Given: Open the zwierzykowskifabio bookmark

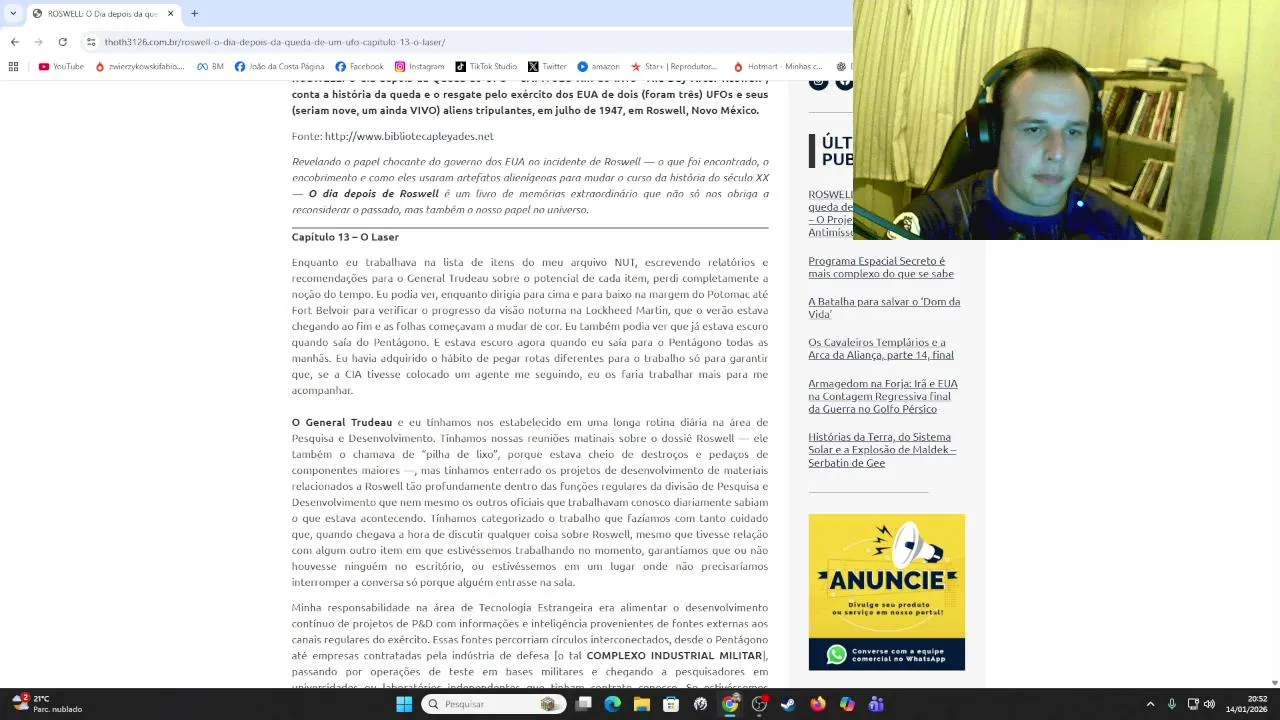Looking at the screenshot, I should (x=140, y=67).
